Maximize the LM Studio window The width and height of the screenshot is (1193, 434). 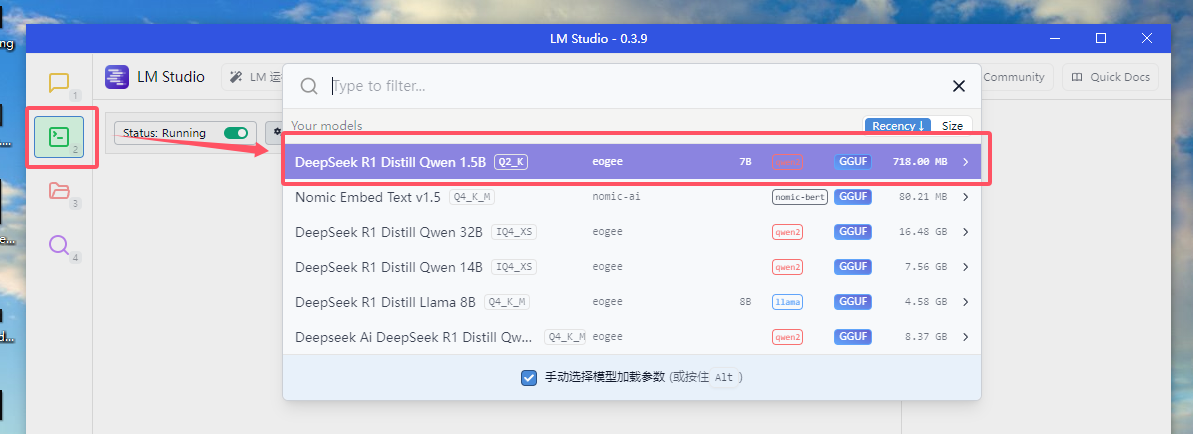click(1101, 38)
